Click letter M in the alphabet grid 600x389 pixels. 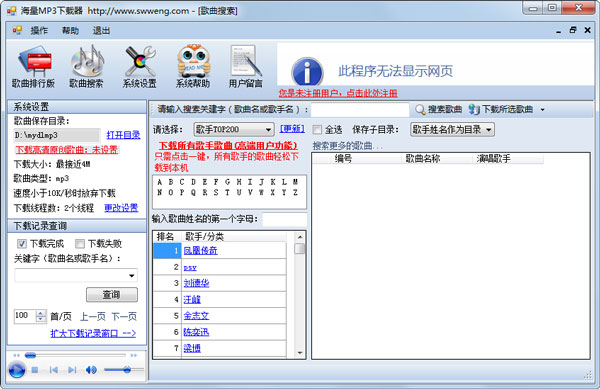tap(295, 182)
